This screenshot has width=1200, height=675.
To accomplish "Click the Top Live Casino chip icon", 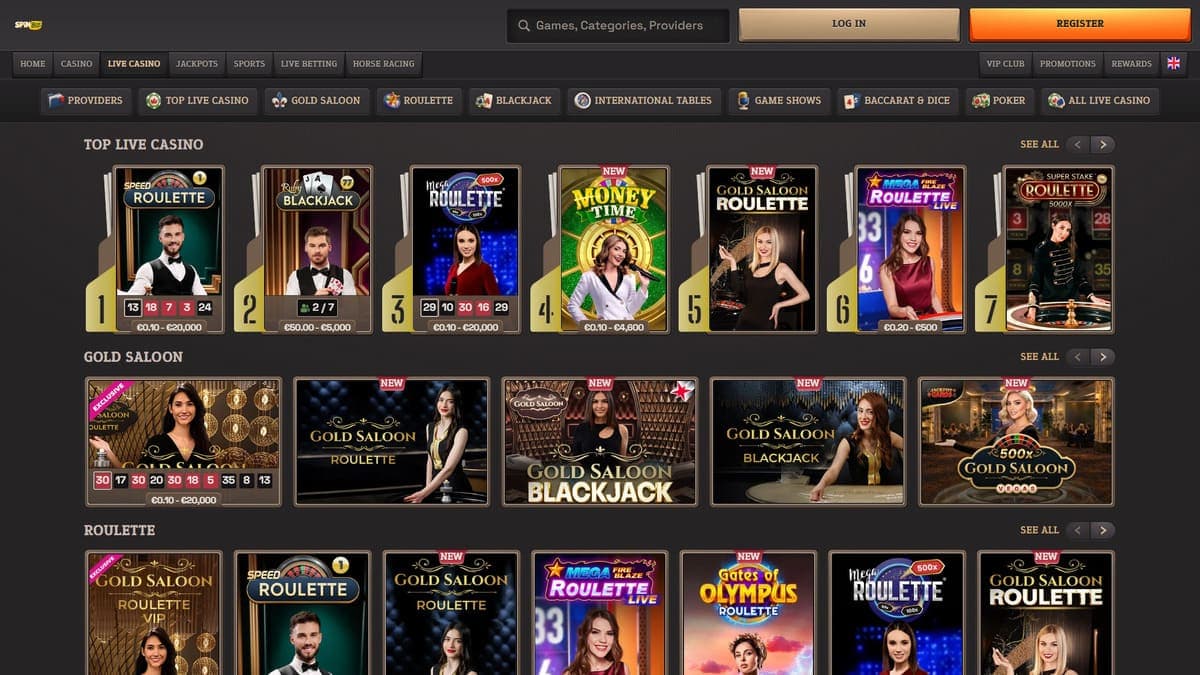I will tap(153, 100).
